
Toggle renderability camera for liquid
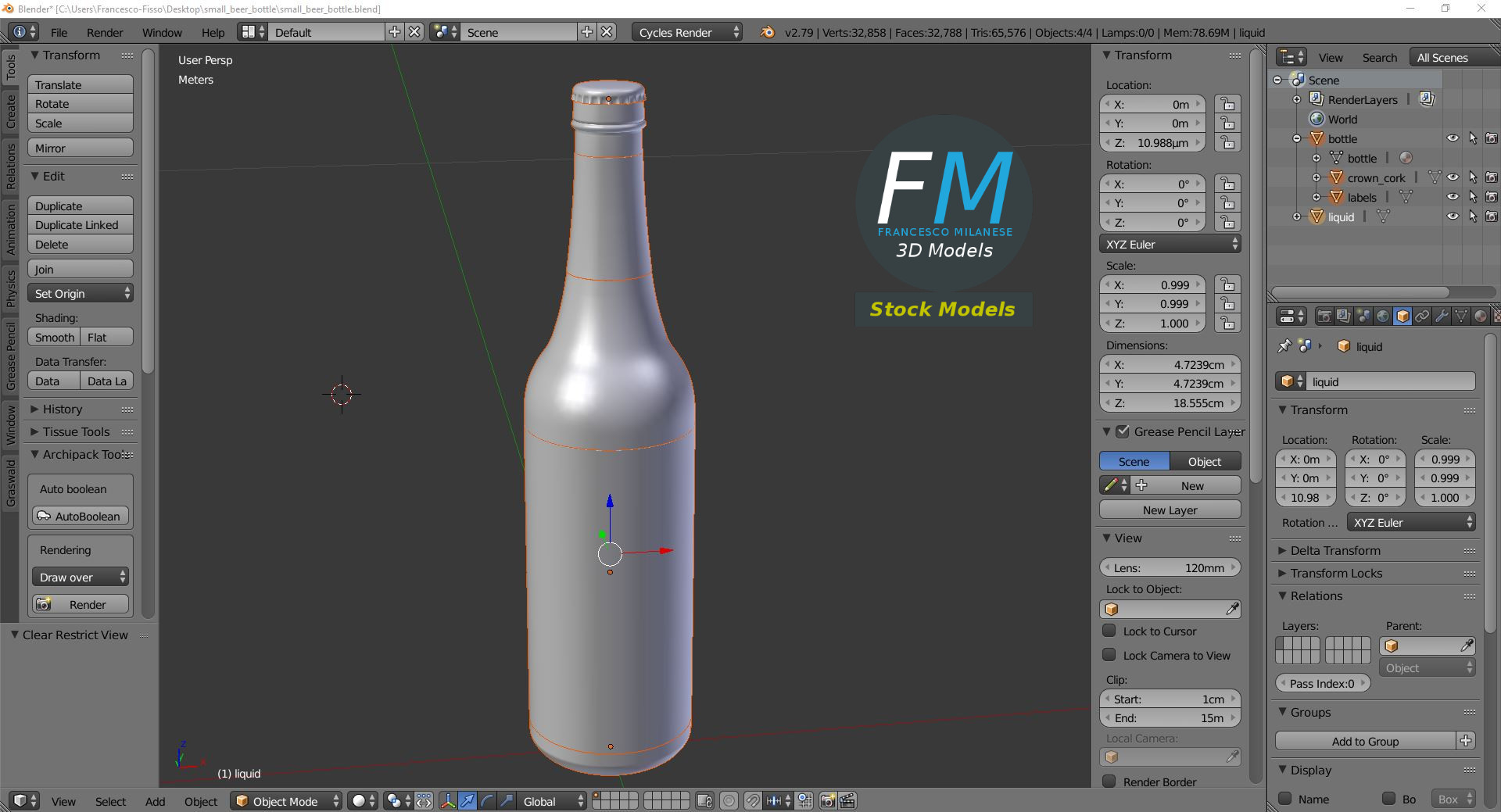click(1492, 216)
